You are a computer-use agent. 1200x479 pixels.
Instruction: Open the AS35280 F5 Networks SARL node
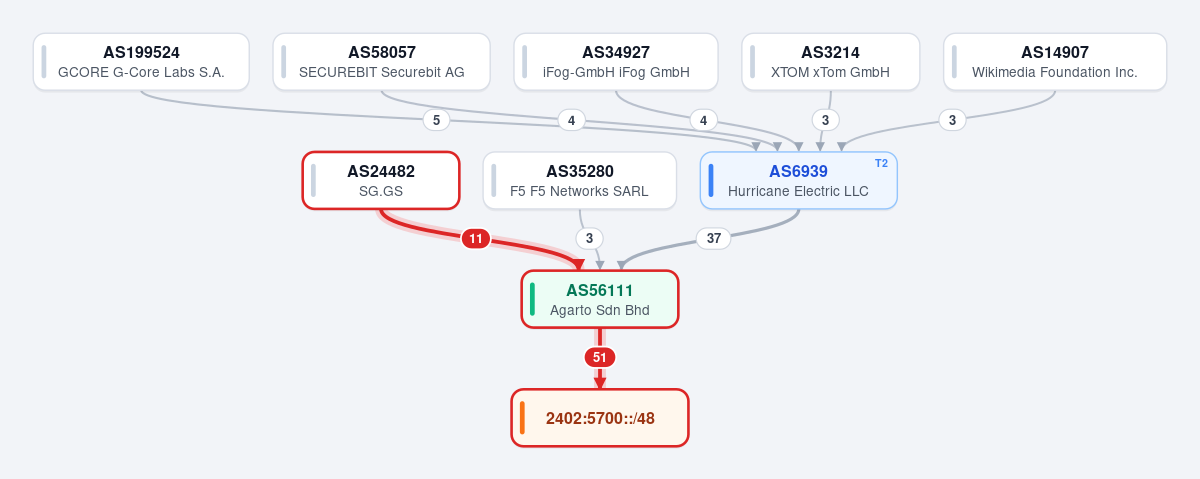(579, 181)
